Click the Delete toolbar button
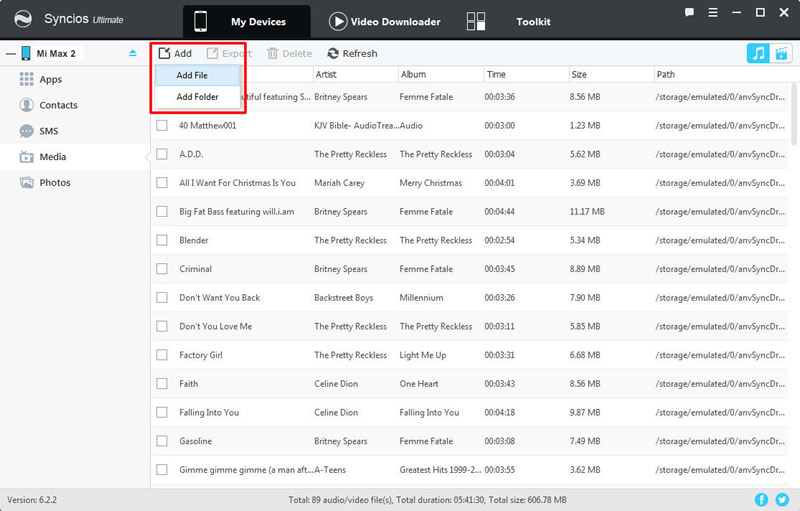800x511 pixels. click(x=289, y=54)
